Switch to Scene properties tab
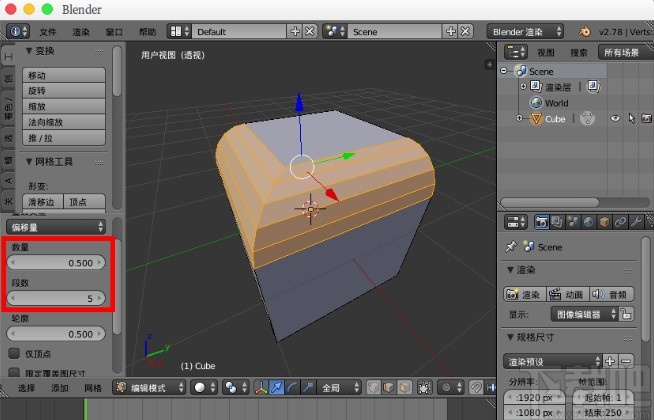Viewport: 654px width, 420px height. [x=573, y=222]
